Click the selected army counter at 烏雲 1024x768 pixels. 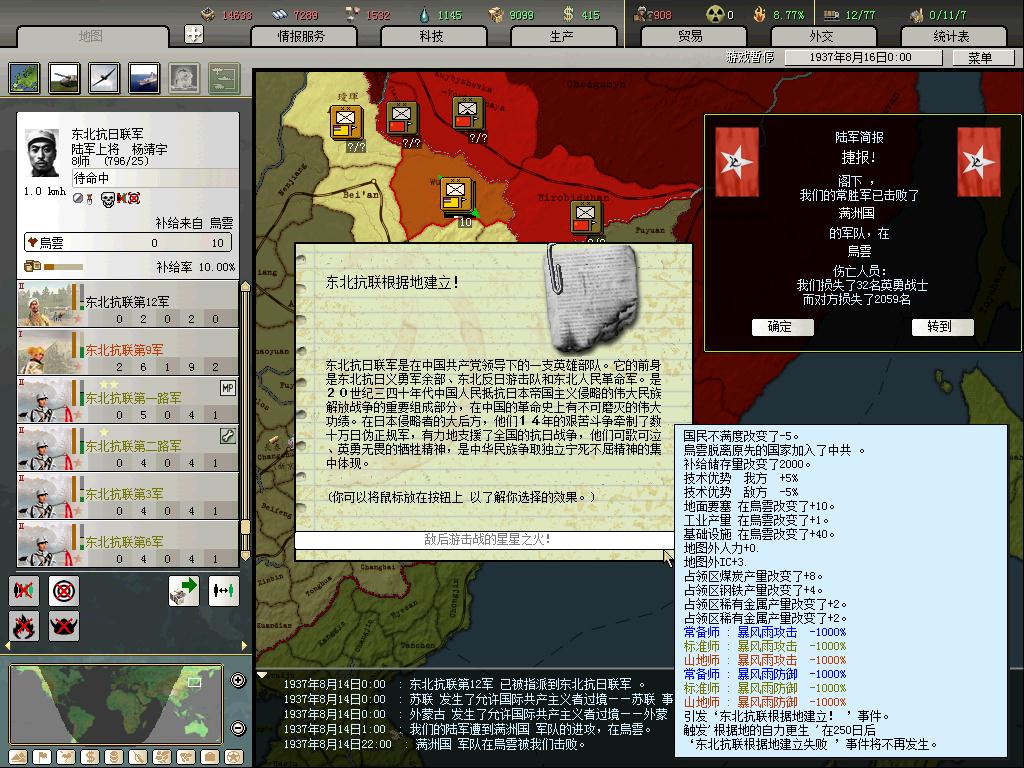(x=457, y=195)
